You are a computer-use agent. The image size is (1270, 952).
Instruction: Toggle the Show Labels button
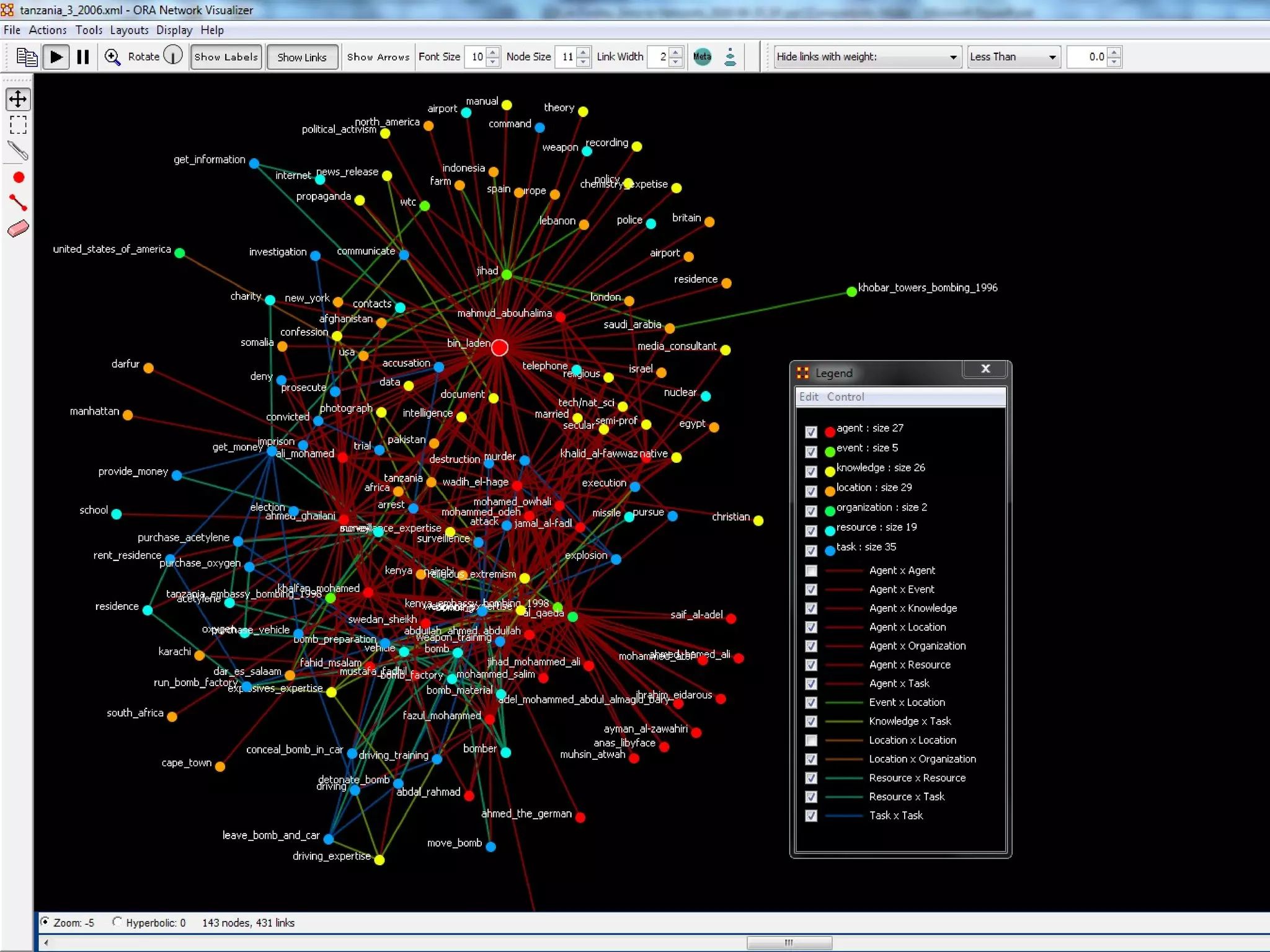click(226, 57)
